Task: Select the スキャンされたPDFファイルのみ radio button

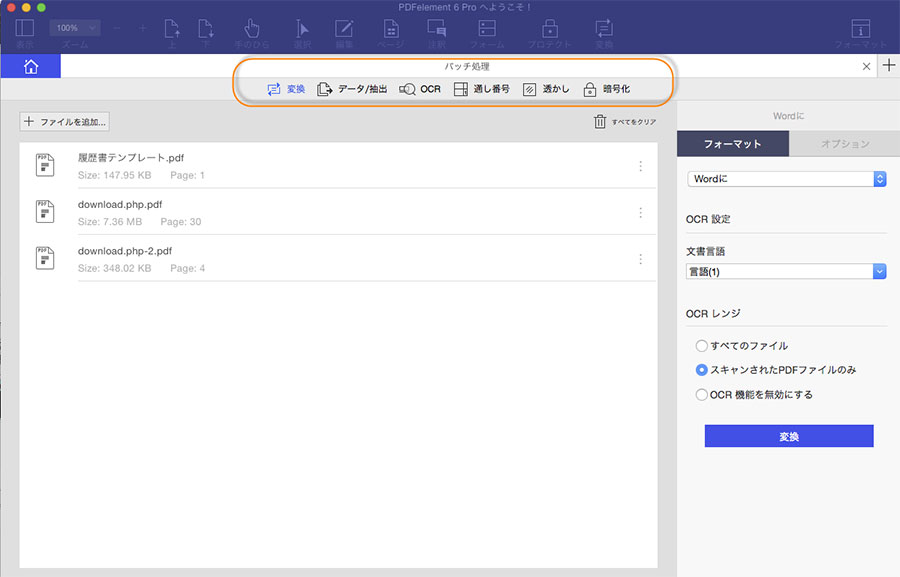Action: (701, 370)
